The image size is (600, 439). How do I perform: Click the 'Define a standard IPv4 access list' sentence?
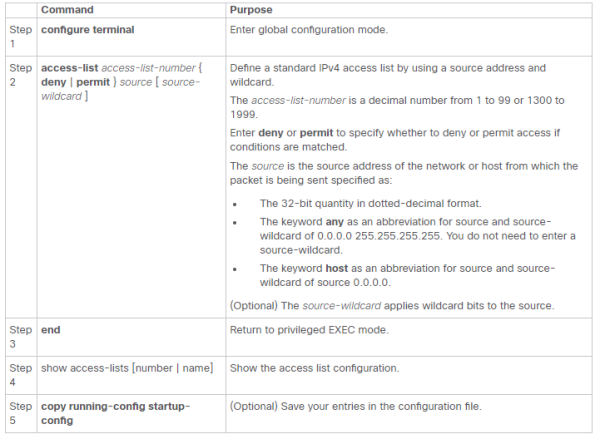[x=388, y=75]
